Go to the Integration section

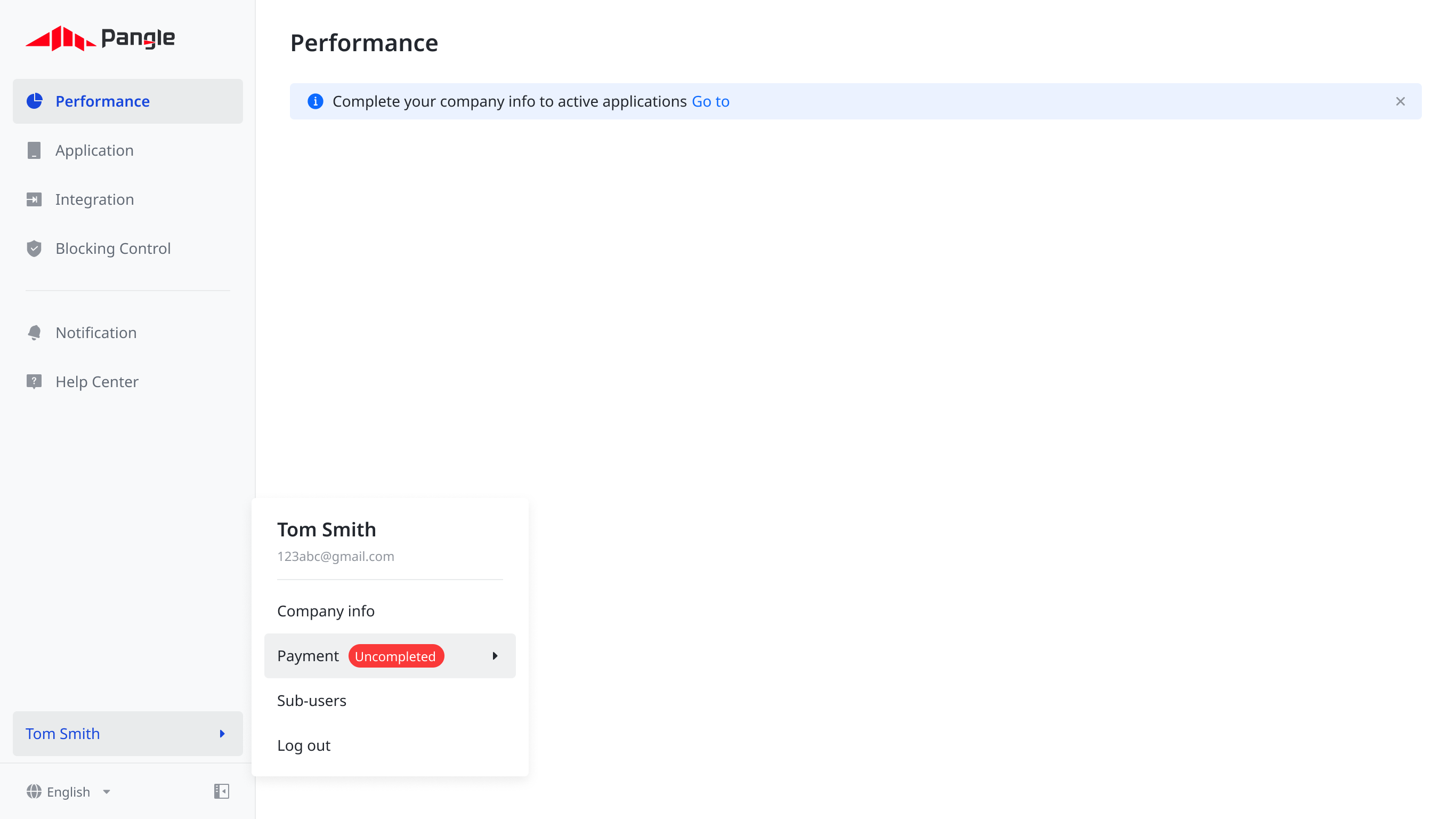point(128,199)
